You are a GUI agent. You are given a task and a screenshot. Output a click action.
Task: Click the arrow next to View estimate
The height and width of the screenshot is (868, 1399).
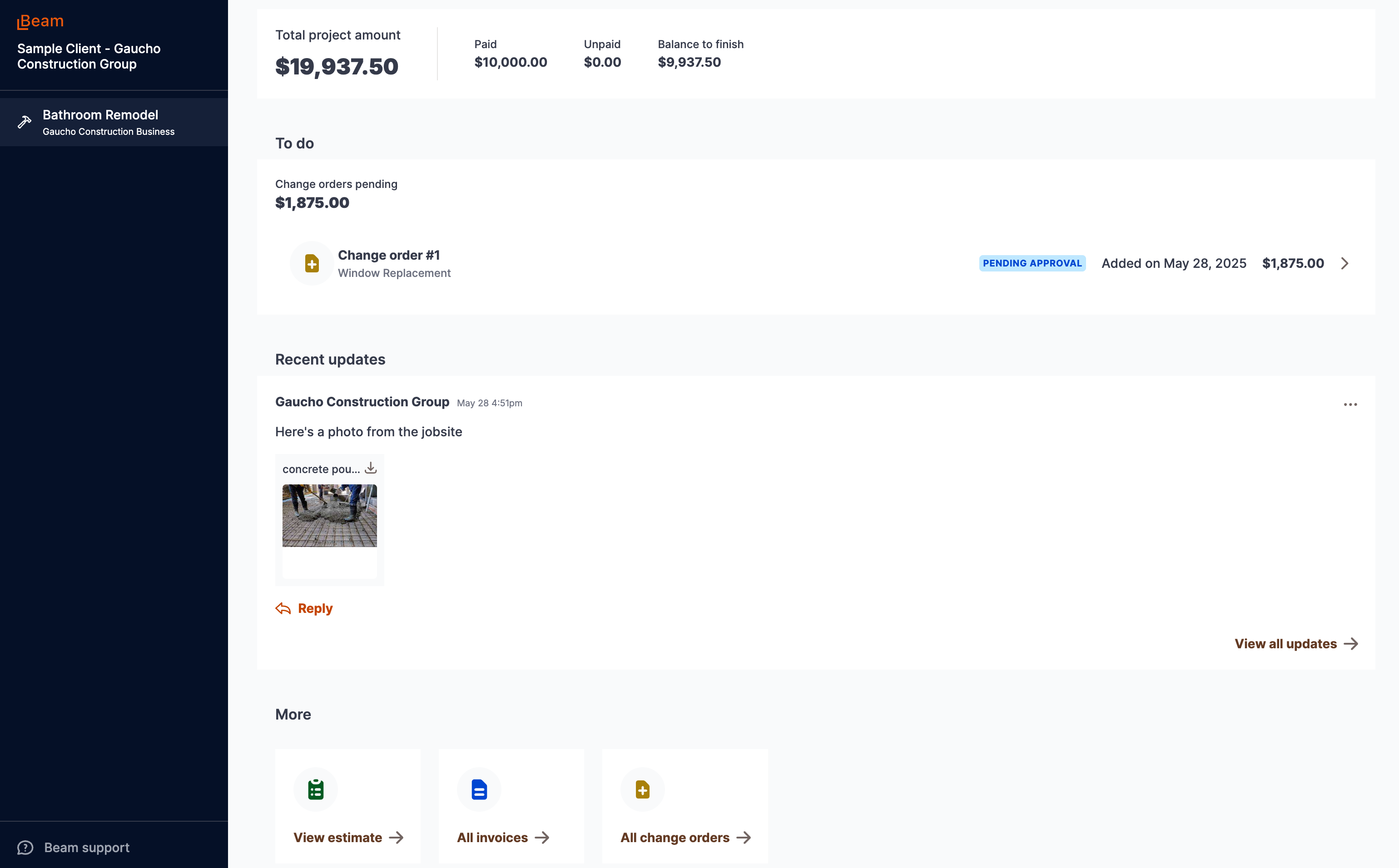(396, 838)
